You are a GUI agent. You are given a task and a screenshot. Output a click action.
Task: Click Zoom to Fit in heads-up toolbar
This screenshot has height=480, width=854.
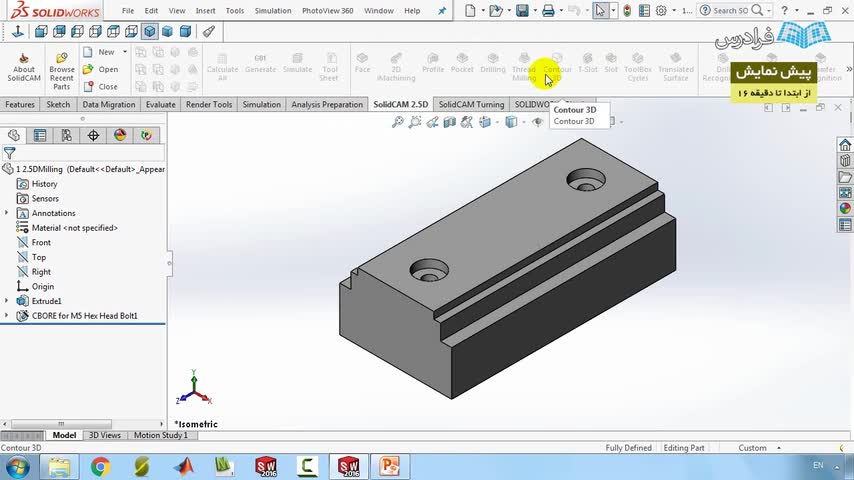(398, 122)
